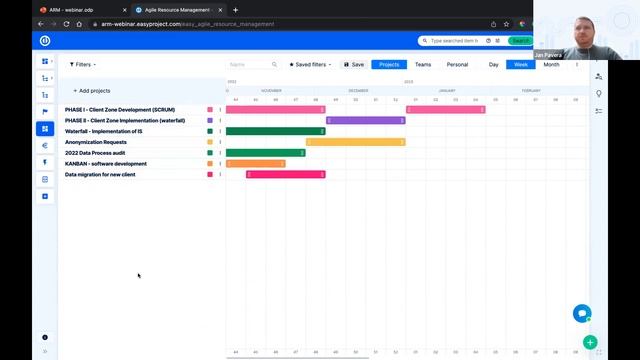Click the green plus add button
Viewport: 640px width, 360px height.
click(x=590, y=342)
